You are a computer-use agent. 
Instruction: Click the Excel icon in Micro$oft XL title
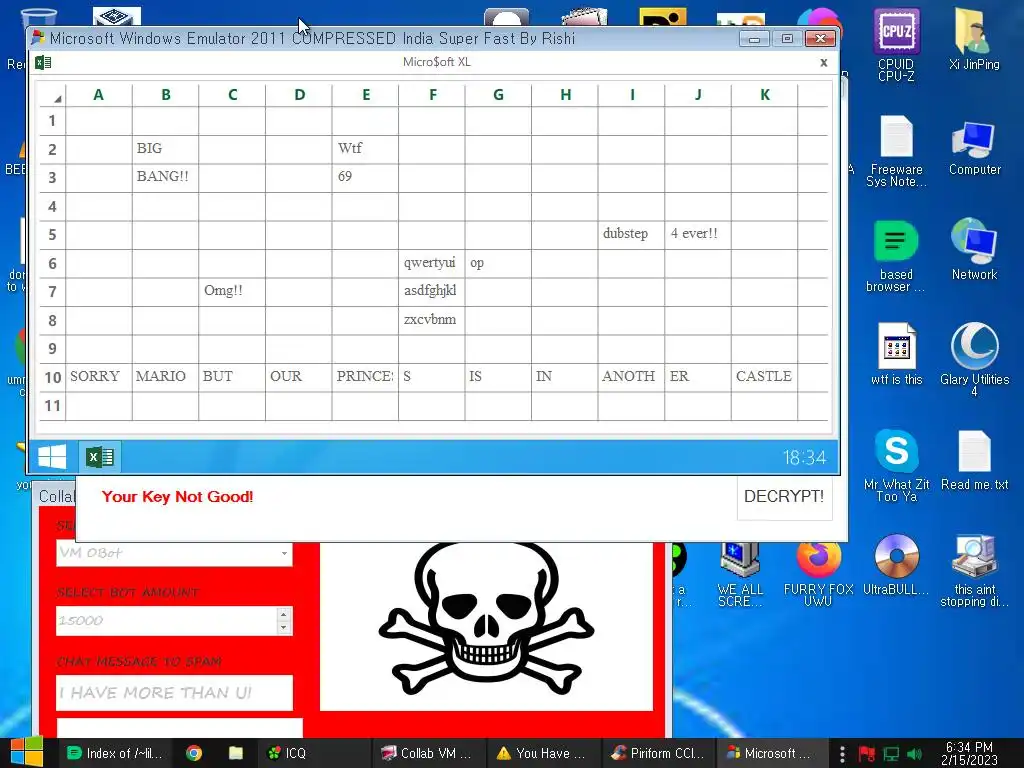[x=43, y=63]
